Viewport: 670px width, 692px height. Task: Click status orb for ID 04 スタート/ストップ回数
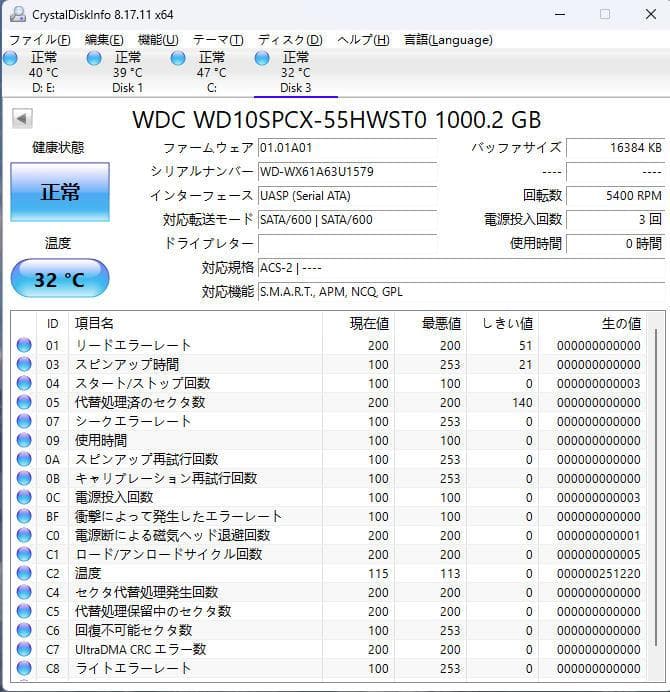pyautogui.click(x=24, y=383)
